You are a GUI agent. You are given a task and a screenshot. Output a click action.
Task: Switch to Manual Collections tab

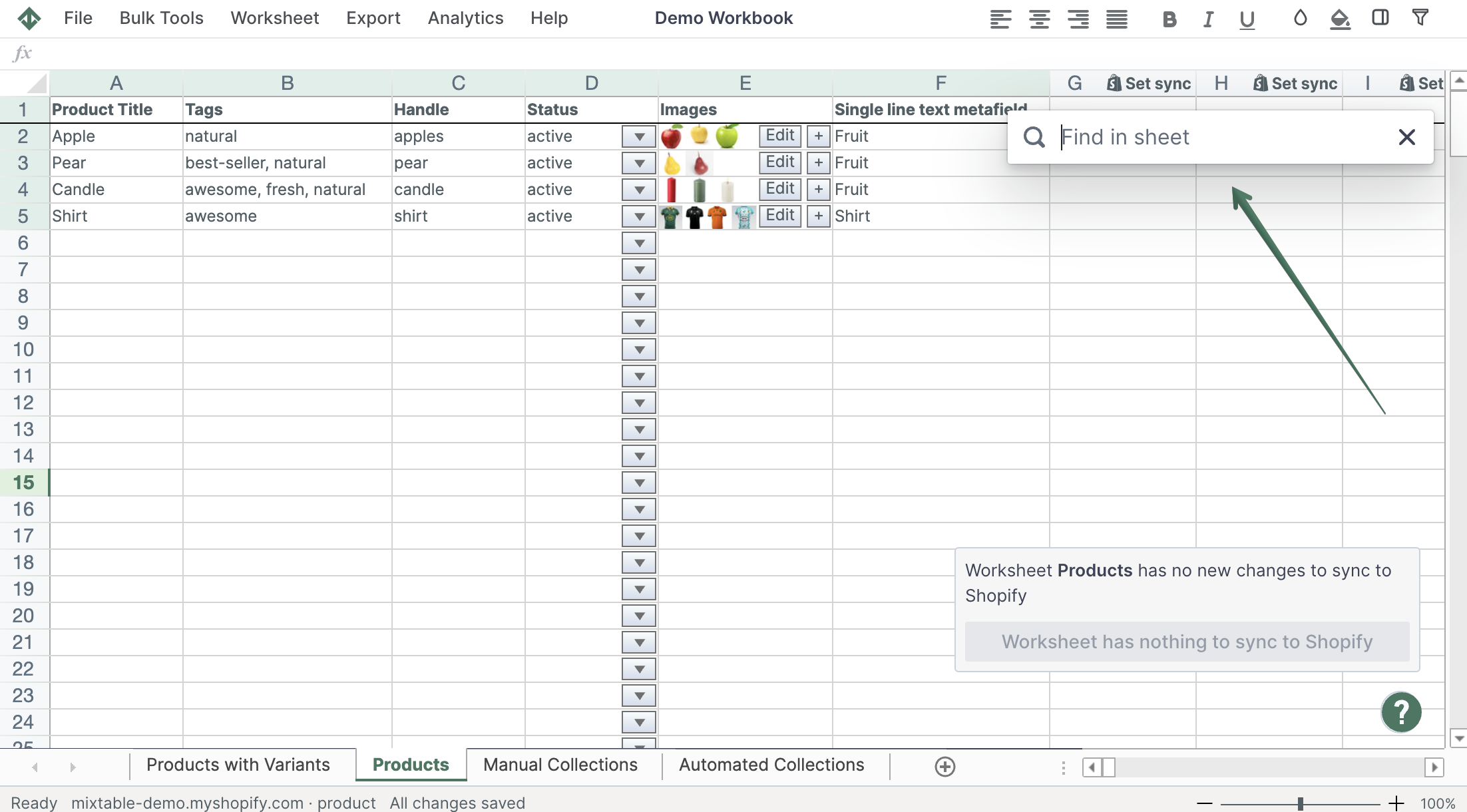560,765
